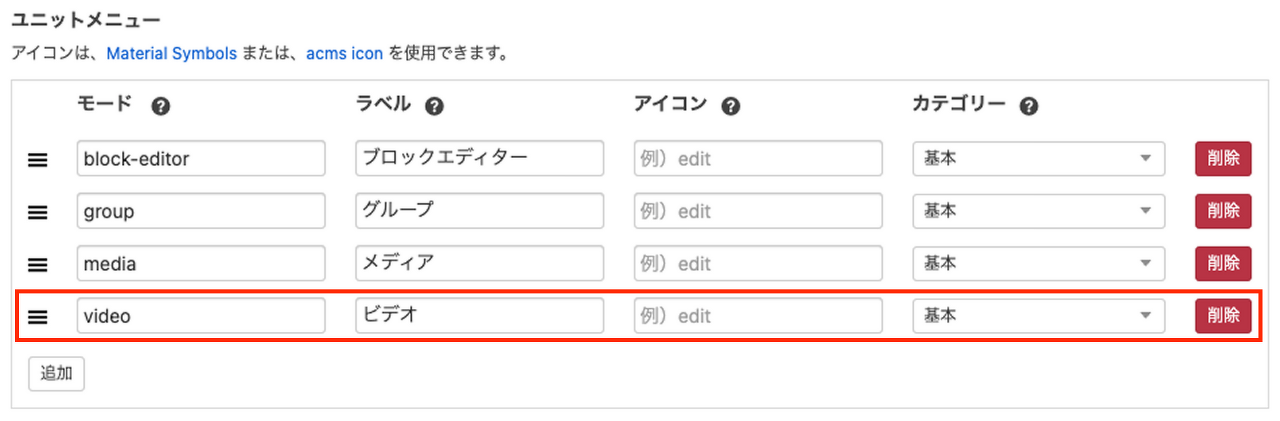Click the drag handle of video row
Image resolution: width=1280 pixels, height=421 pixels.
(x=38, y=317)
